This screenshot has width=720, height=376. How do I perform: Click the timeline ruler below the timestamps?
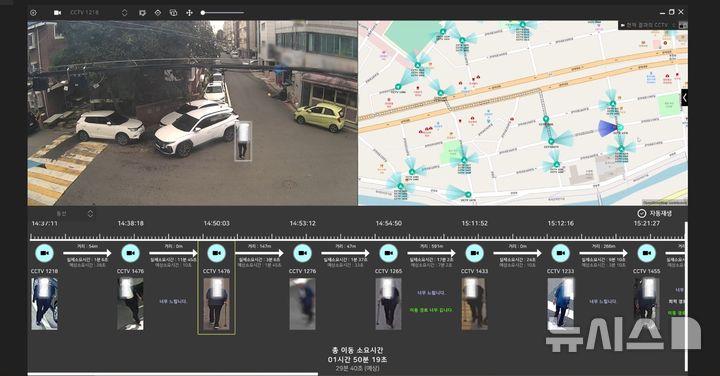coord(357,238)
